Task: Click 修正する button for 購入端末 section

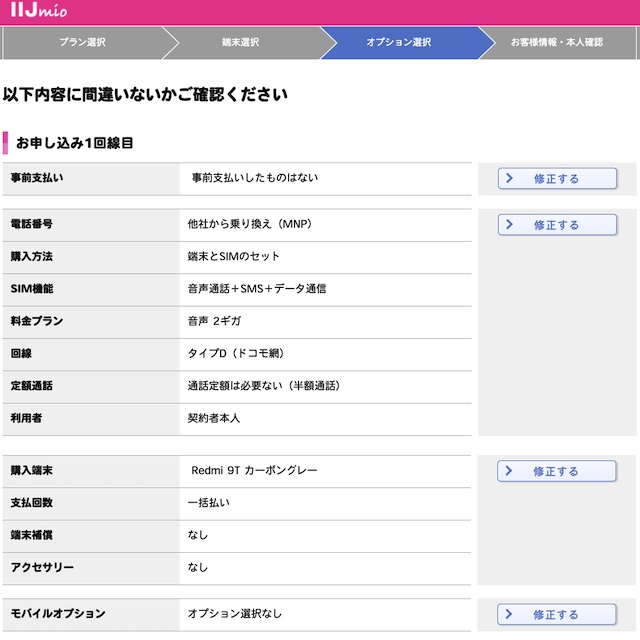Action: (556, 471)
